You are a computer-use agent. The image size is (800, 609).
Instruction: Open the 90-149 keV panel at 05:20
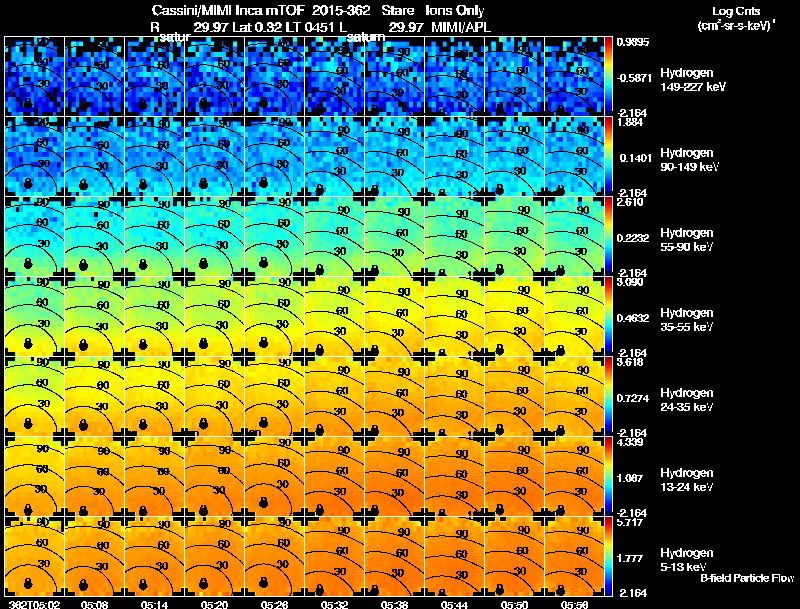(215, 157)
